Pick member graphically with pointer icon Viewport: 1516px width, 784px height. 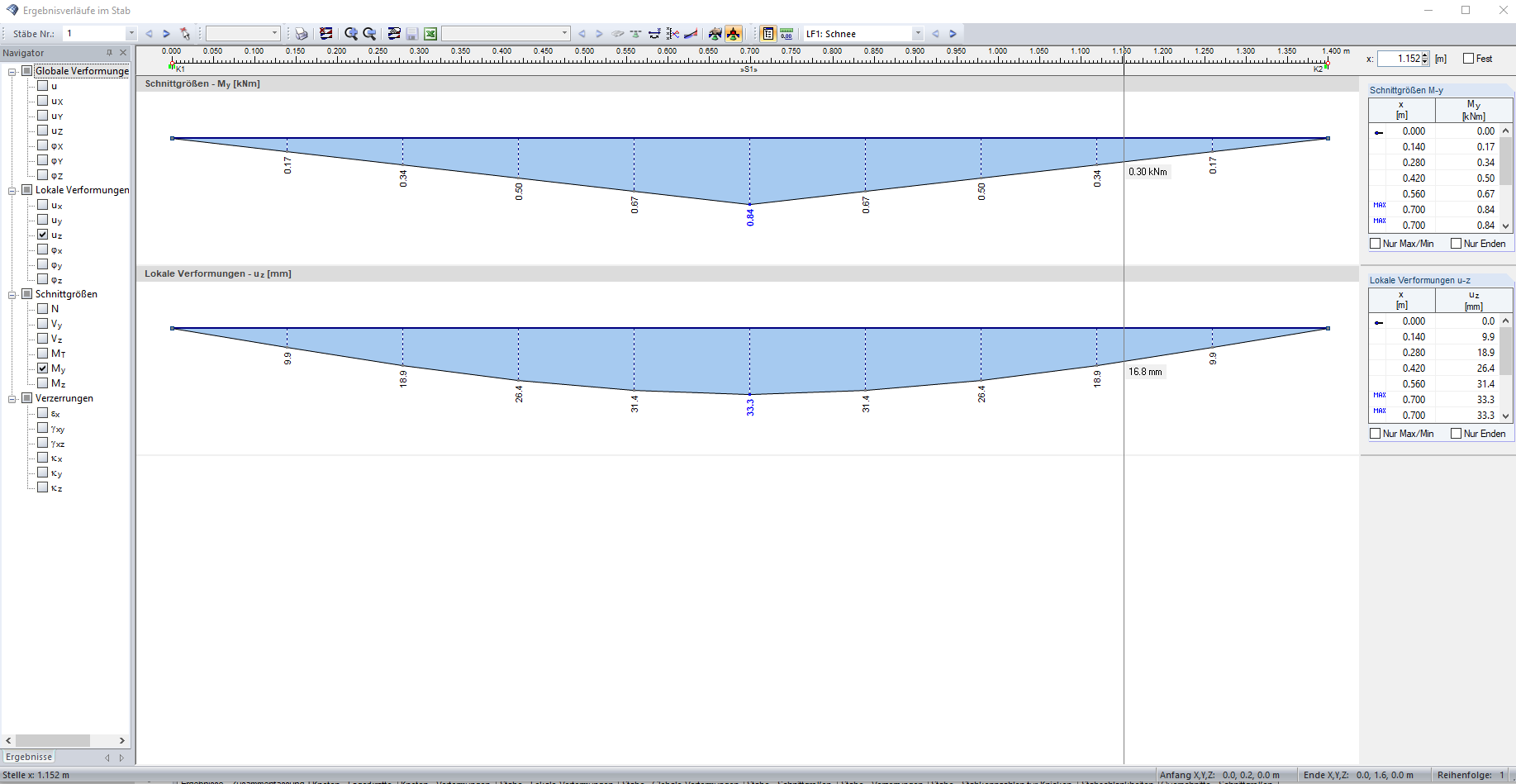[185, 34]
